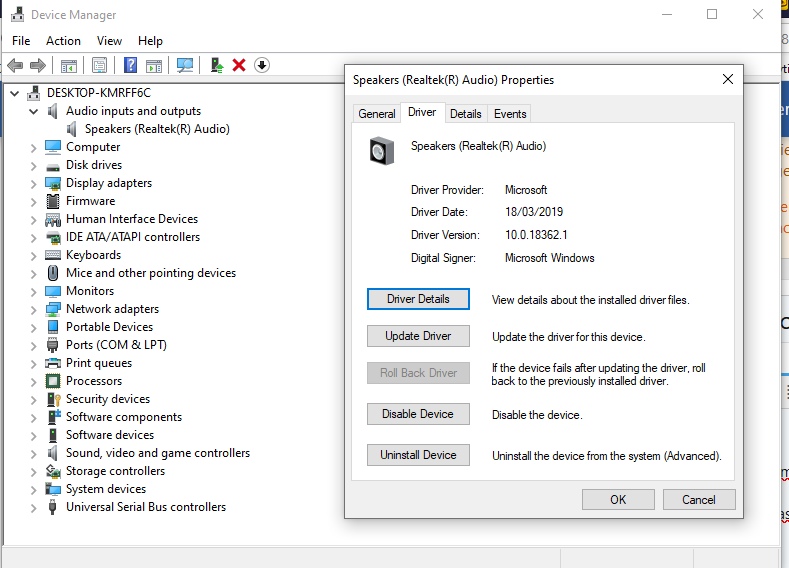The image size is (789, 568).
Task: Expand the Monitors category
Action: [33, 292]
